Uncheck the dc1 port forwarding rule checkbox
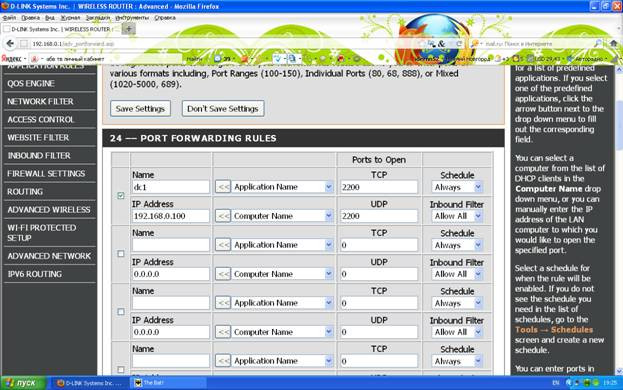The image size is (623, 390). [121, 195]
